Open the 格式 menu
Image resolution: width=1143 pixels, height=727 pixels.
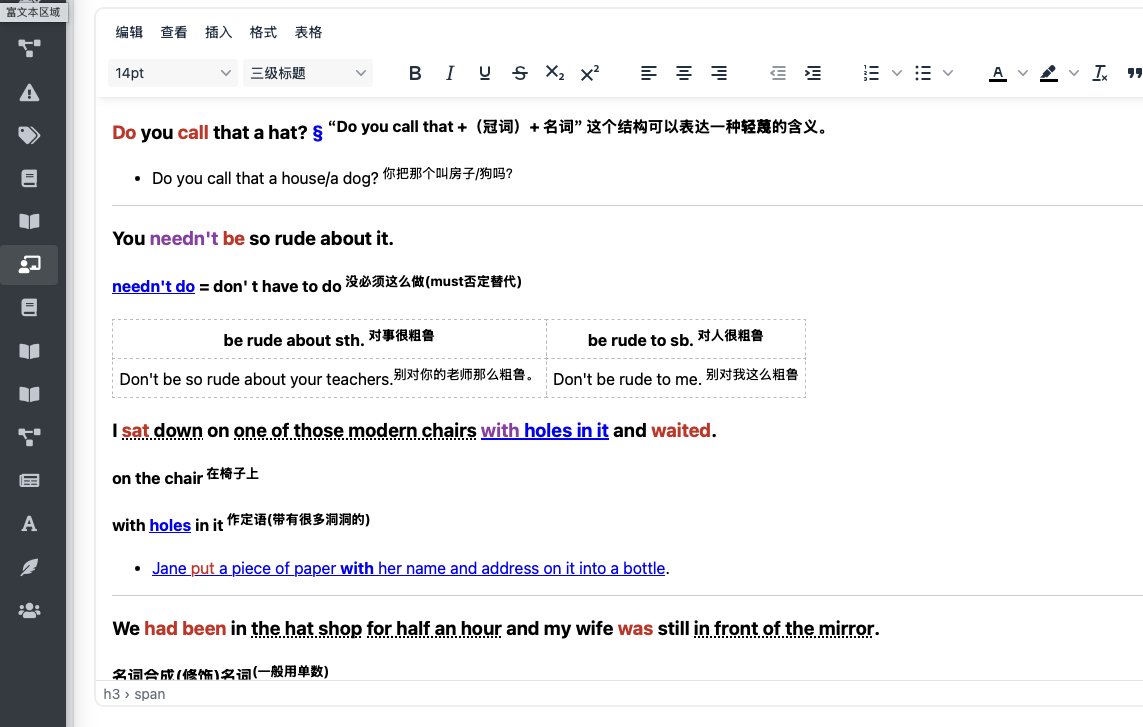point(263,32)
